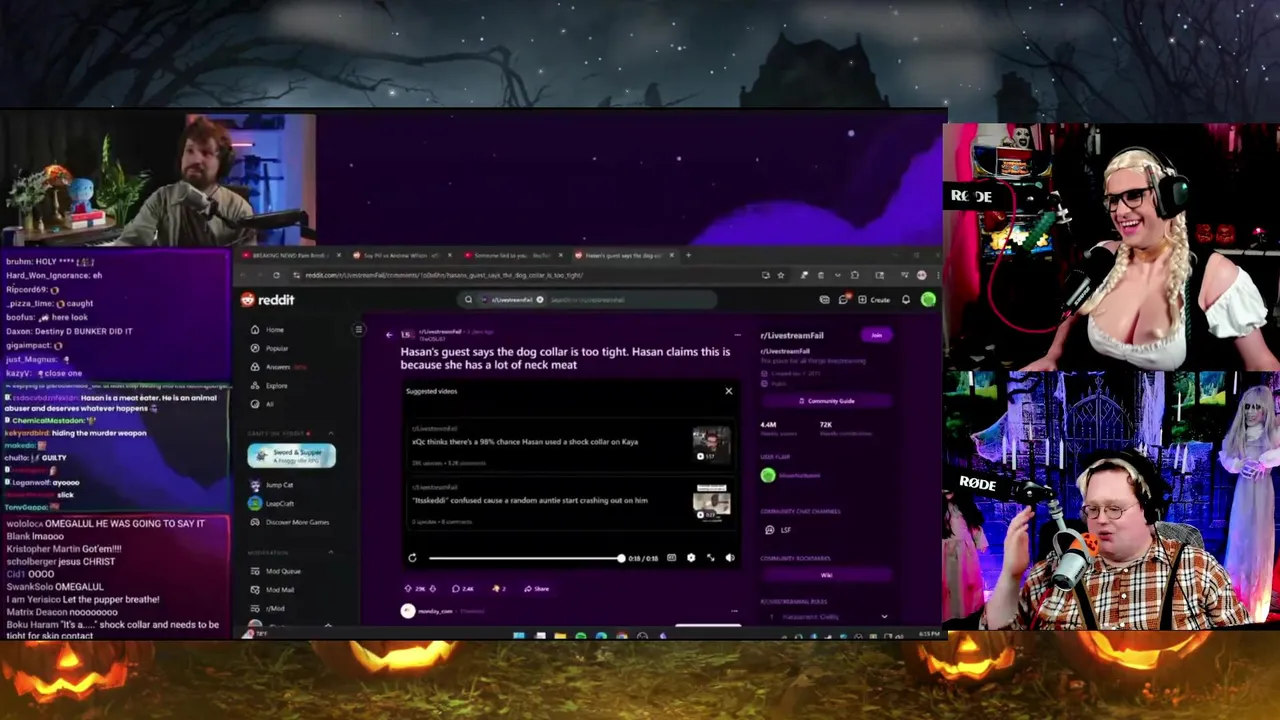Switch to Soy Pill vs Andrew Wilson tab

click(403, 255)
